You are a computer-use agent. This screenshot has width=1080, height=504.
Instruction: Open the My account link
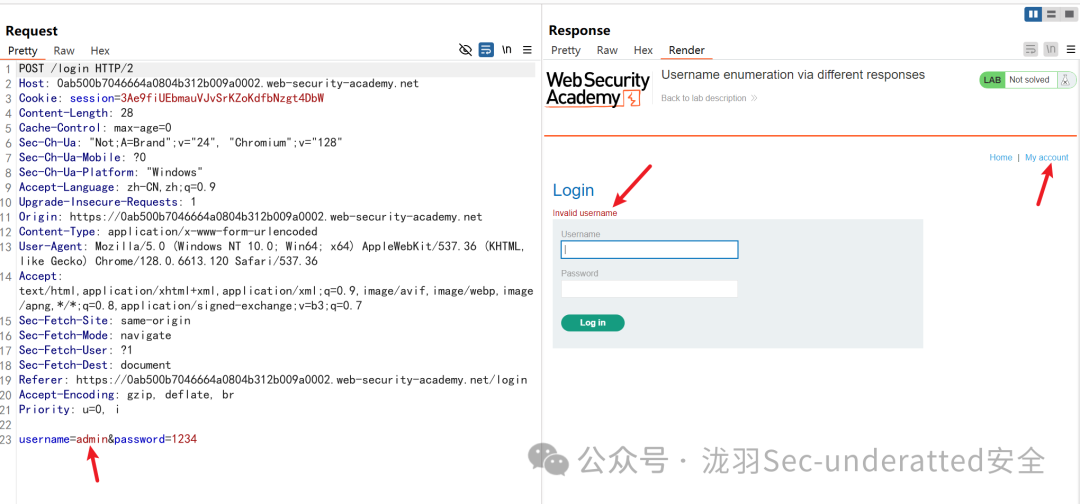1047,158
